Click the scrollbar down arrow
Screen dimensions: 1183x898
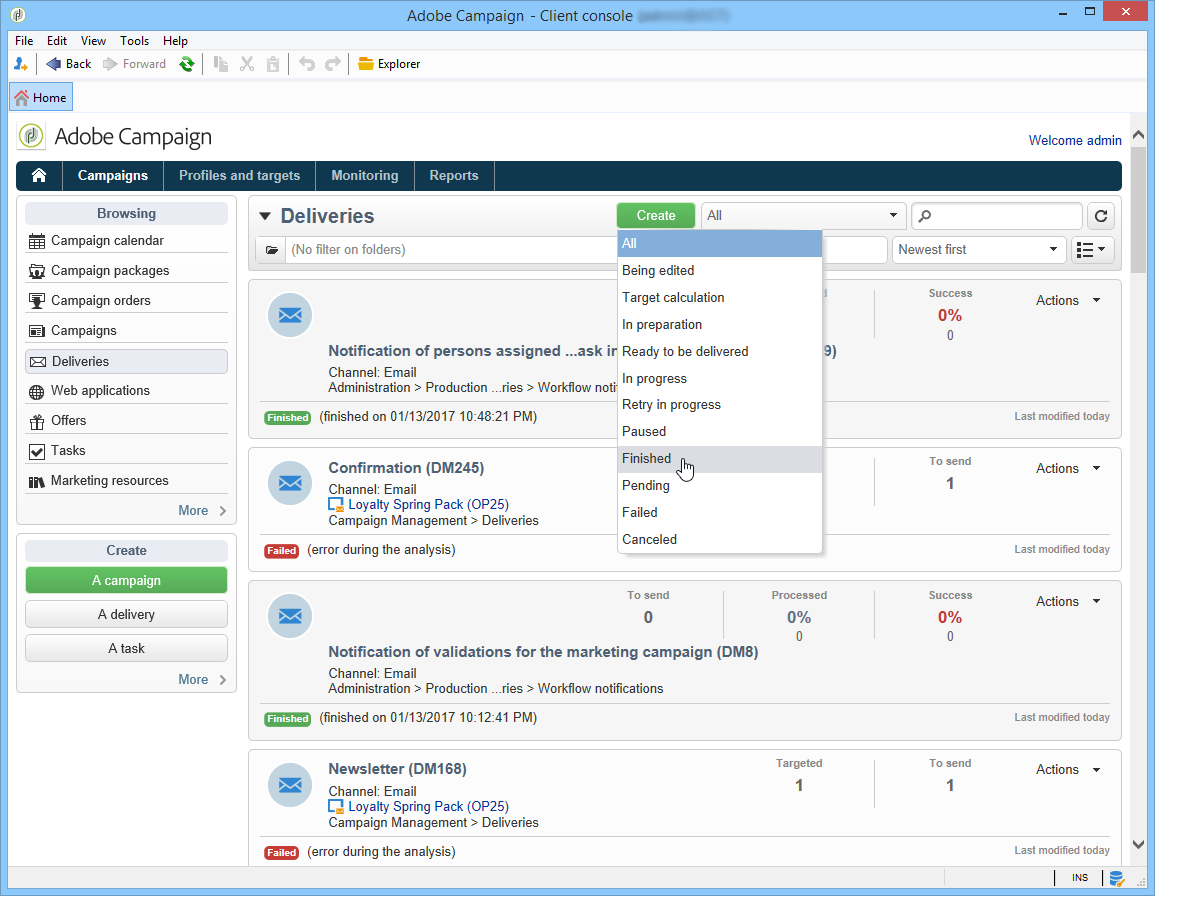pyautogui.click(x=1138, y=845)
